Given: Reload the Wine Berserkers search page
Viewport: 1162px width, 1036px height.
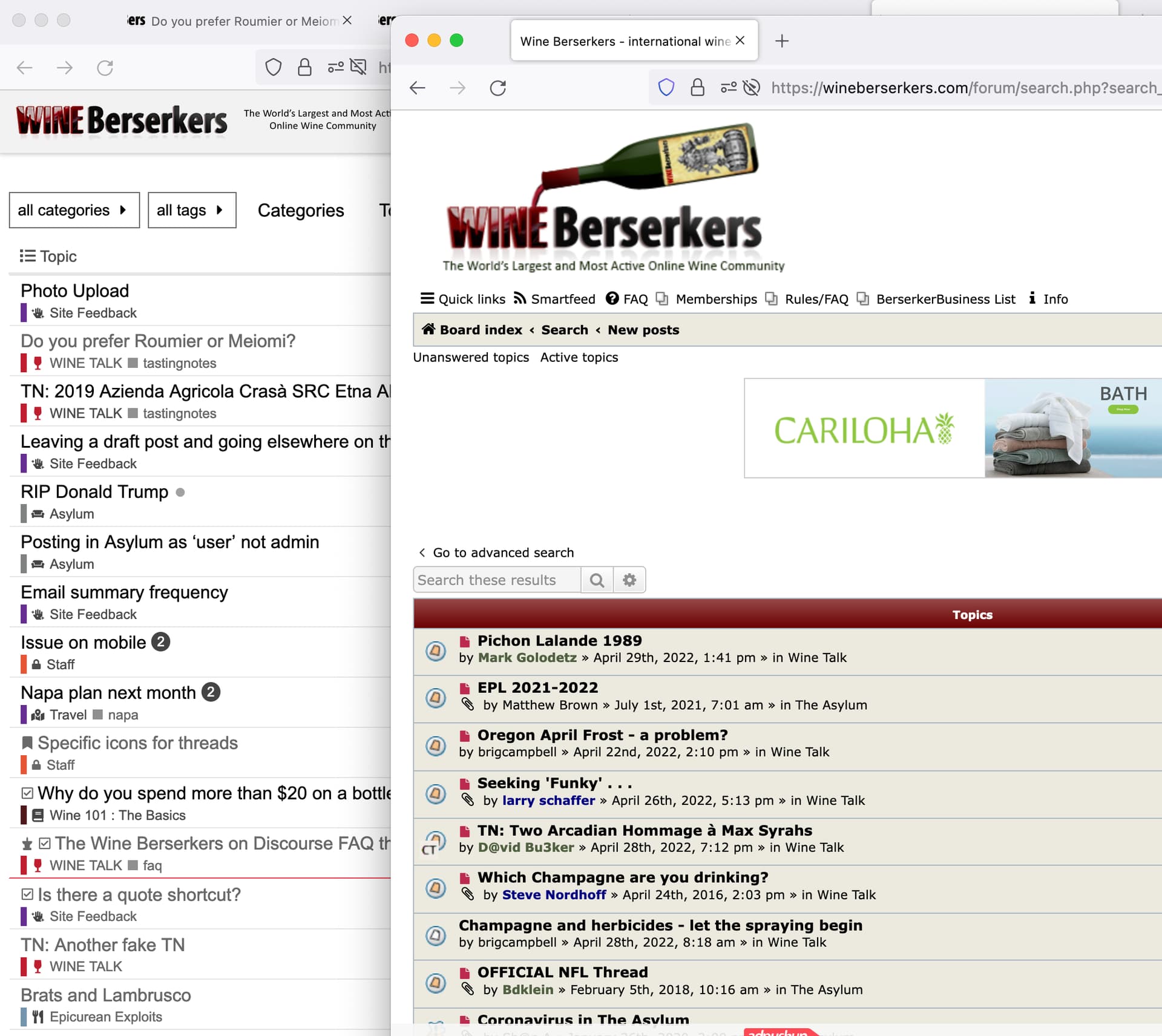Looking at the screenshot, I should coord(497,88).
